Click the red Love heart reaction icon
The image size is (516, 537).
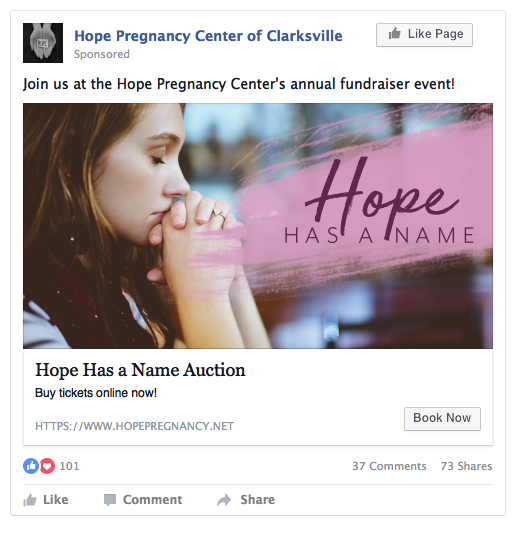pos(48,466)
